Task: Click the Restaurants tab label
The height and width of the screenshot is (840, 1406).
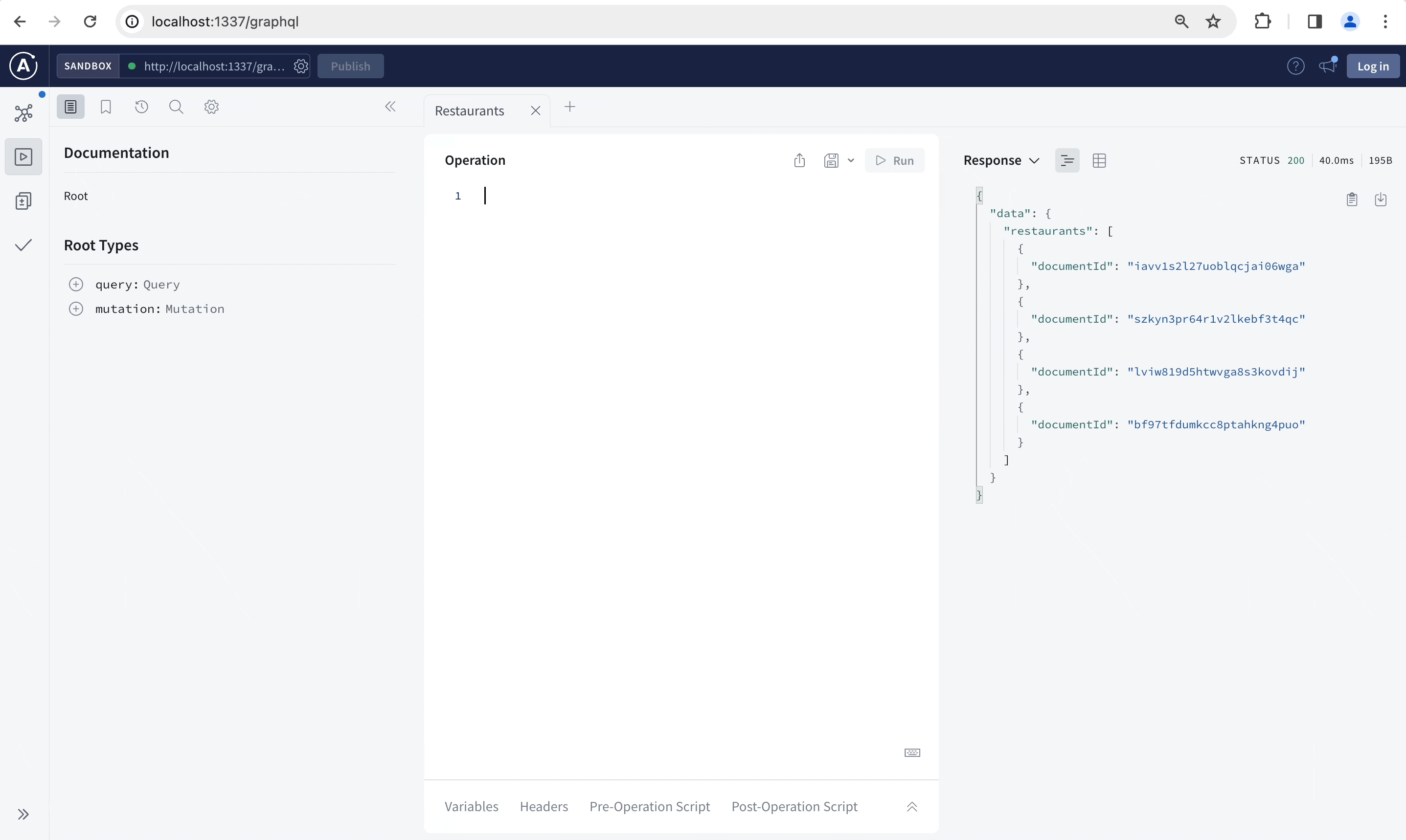Action: [x=469, y=110]
